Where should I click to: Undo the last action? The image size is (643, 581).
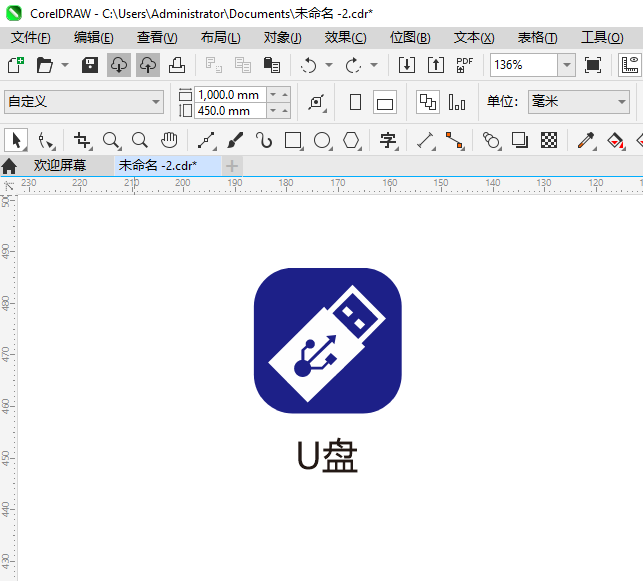pos(308,65)
